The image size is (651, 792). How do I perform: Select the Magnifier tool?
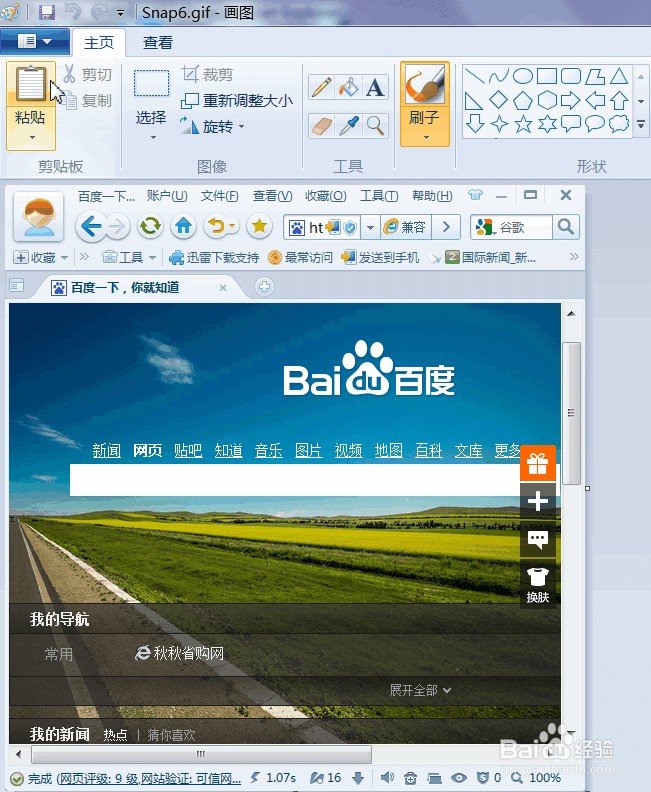375,125
